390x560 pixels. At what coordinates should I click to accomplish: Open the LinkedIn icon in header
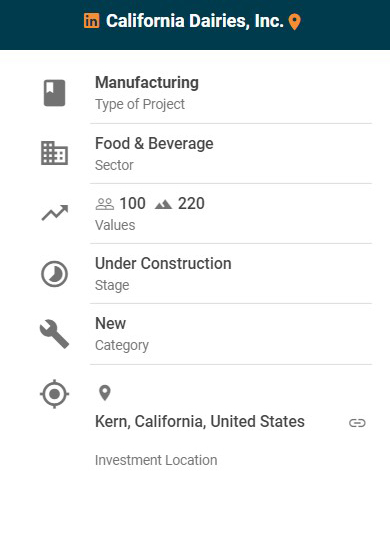(91, 21)
